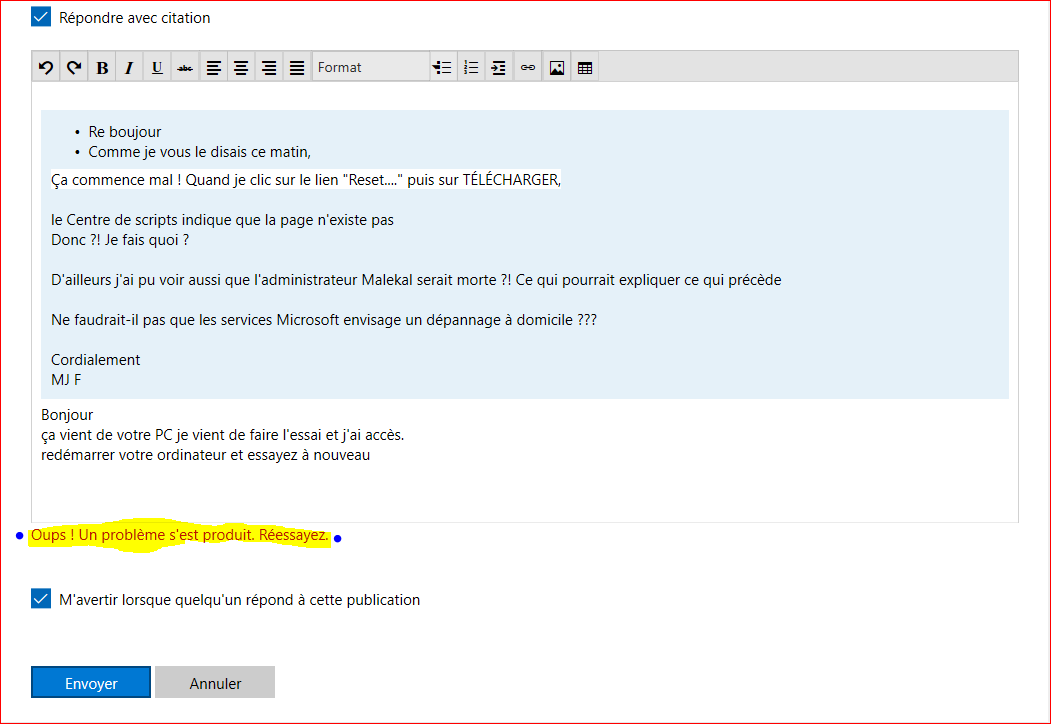Align text to the right
The image size is (1051, 724).
[x=269, y=67]
